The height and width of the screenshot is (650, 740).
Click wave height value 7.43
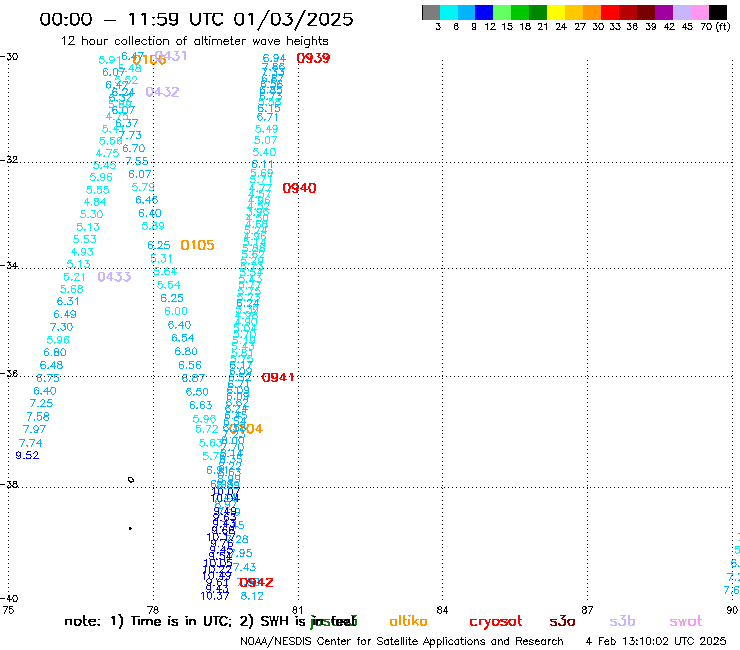point(244,567)
